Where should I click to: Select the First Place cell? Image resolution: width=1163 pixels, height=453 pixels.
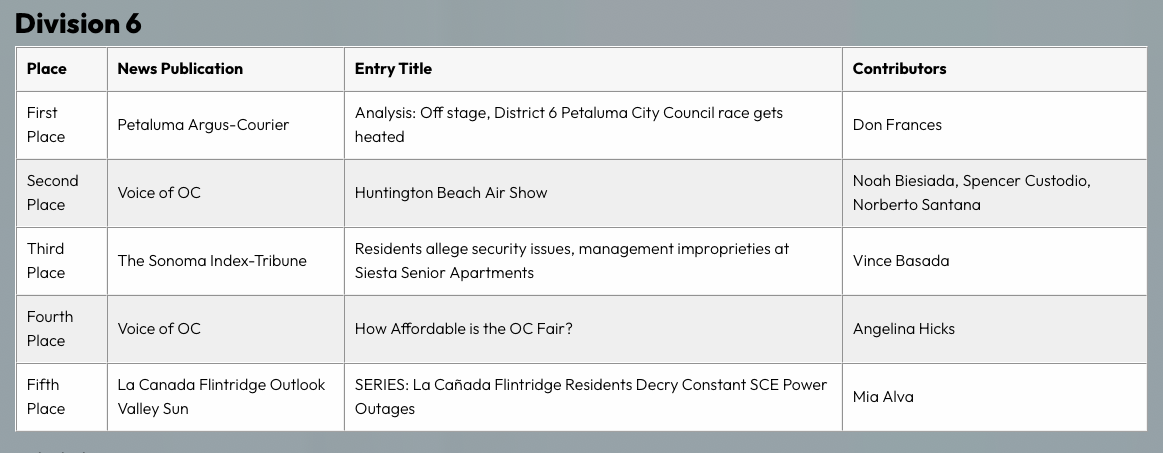pos(46,125)
